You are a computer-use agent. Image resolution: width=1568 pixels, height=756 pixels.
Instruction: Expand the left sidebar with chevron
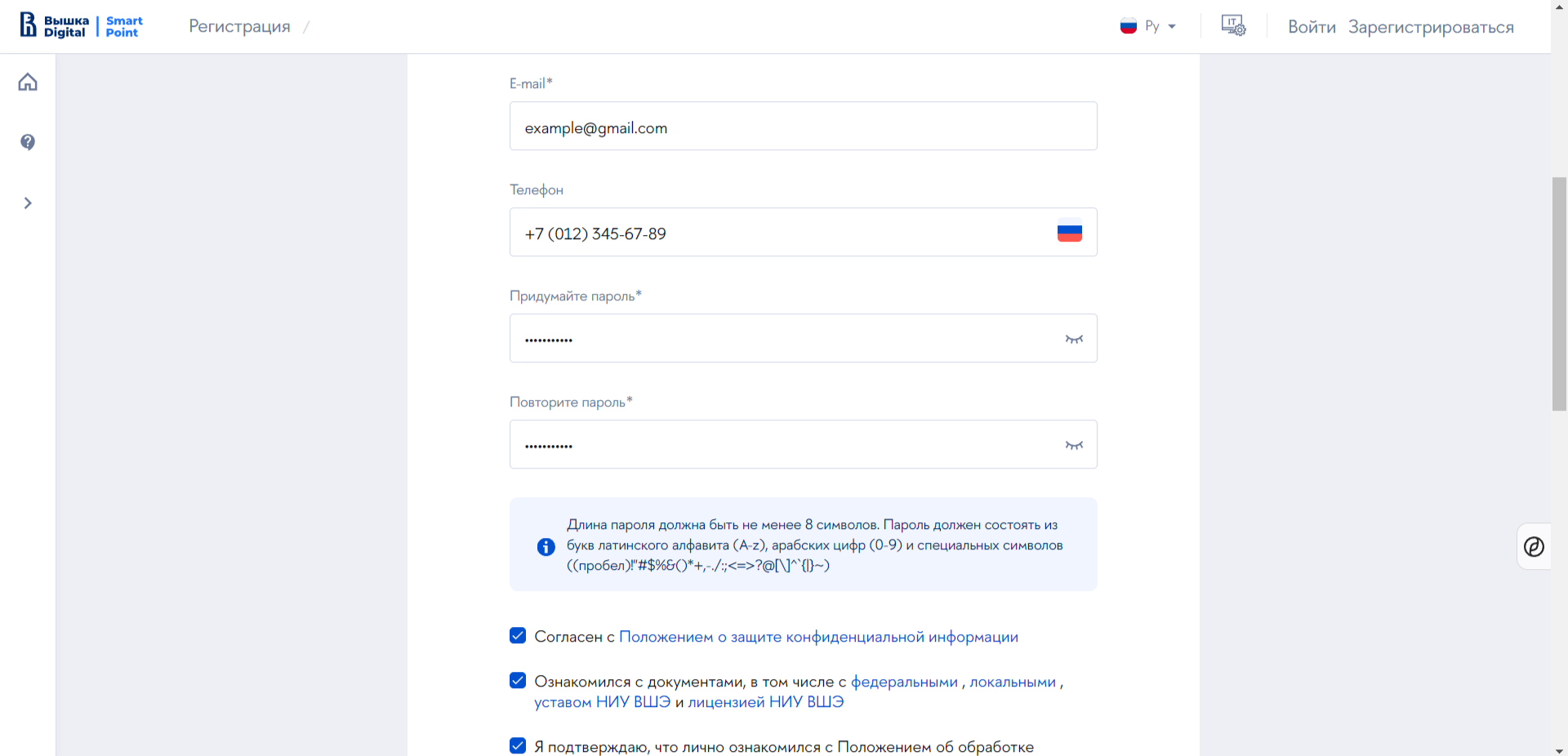28,203
